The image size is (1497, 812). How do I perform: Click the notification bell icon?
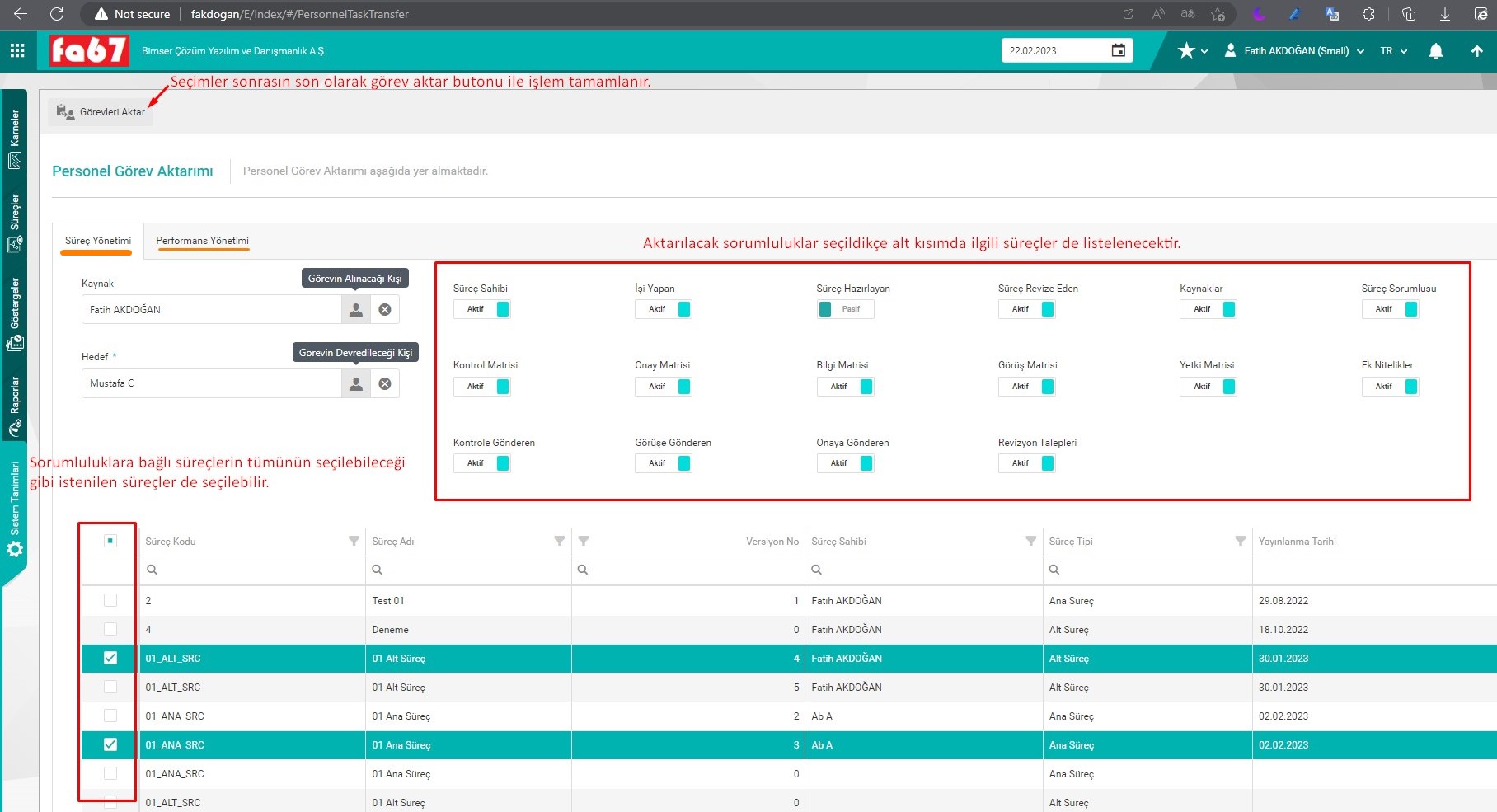point(1435,51)
